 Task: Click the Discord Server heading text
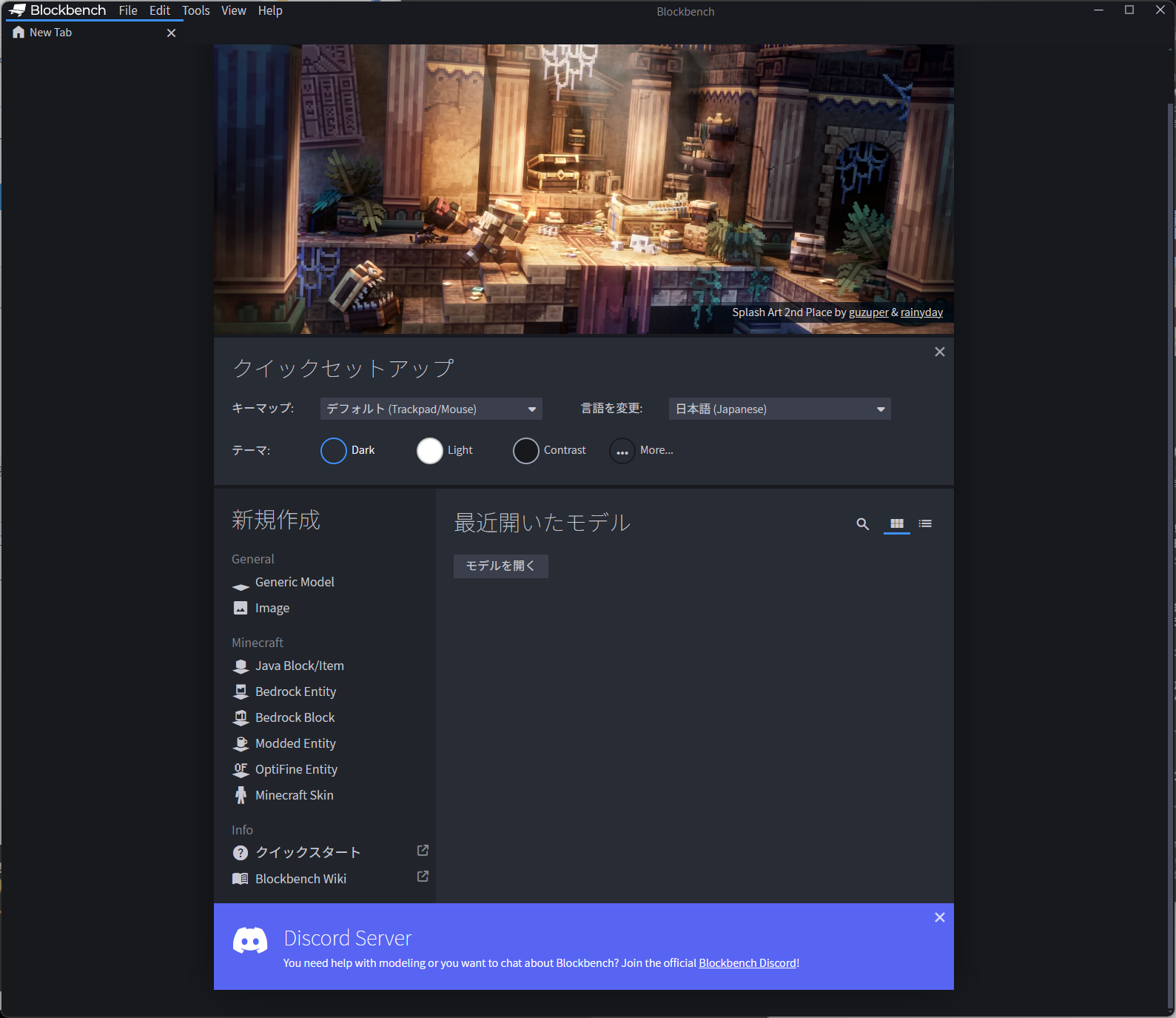pos(348,938)
